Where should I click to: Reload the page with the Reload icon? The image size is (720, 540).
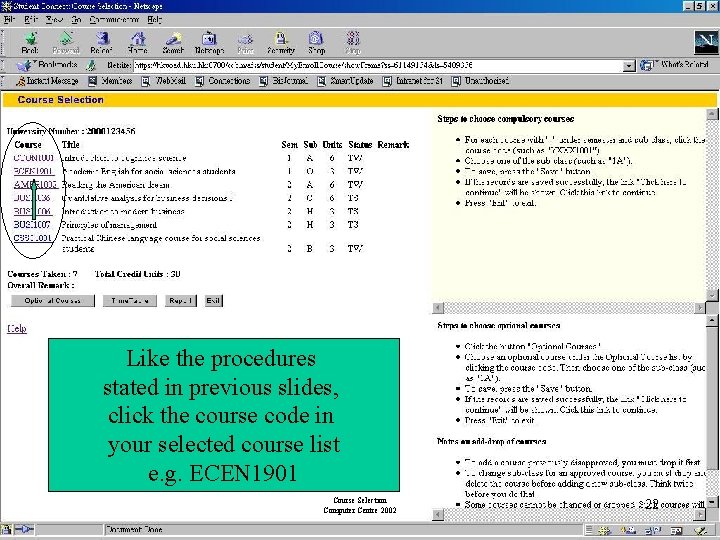[x=101, y=43]
